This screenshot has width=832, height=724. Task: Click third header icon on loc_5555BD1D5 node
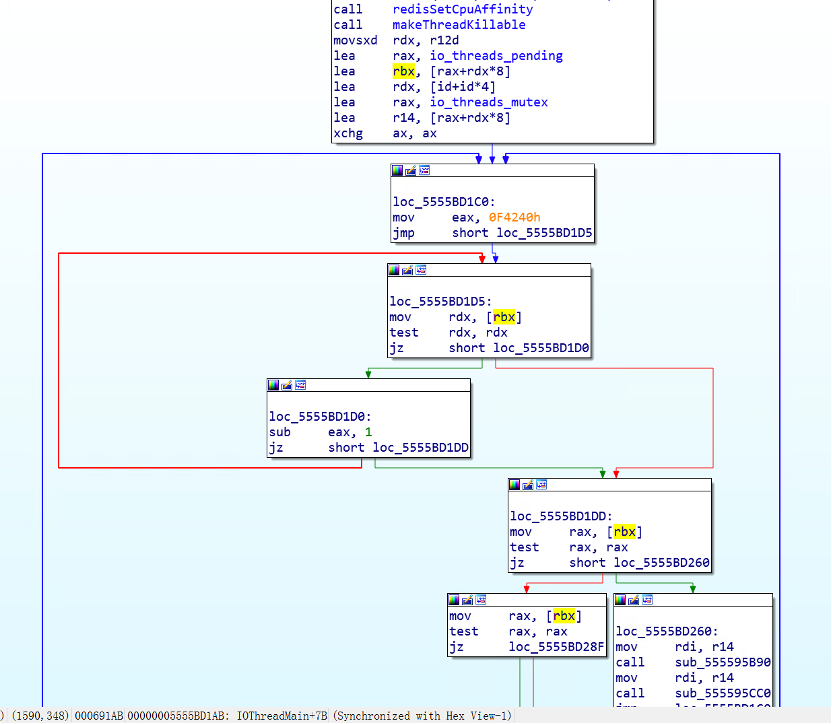coord(421,270)
